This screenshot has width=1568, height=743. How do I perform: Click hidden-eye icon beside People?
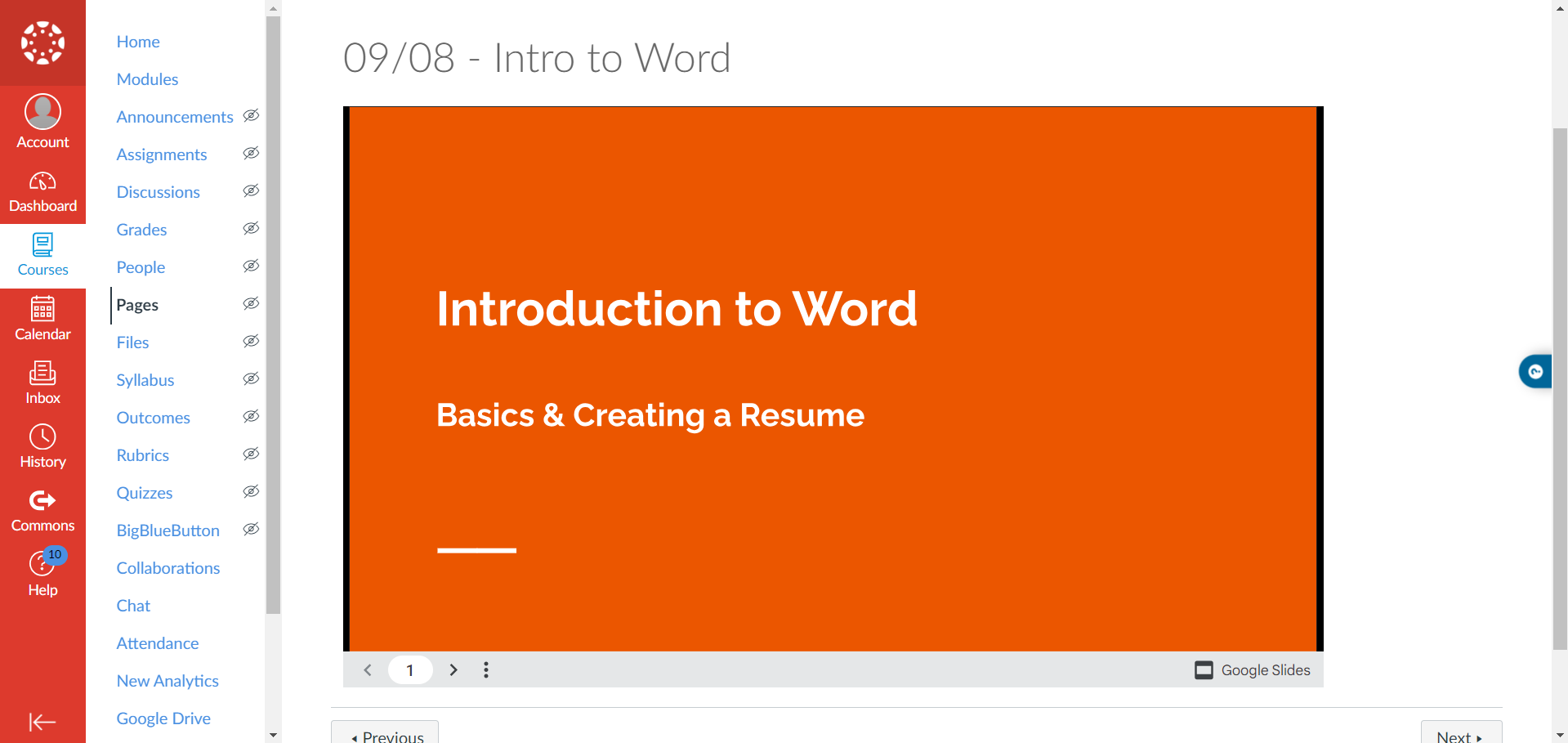(251, 266)
